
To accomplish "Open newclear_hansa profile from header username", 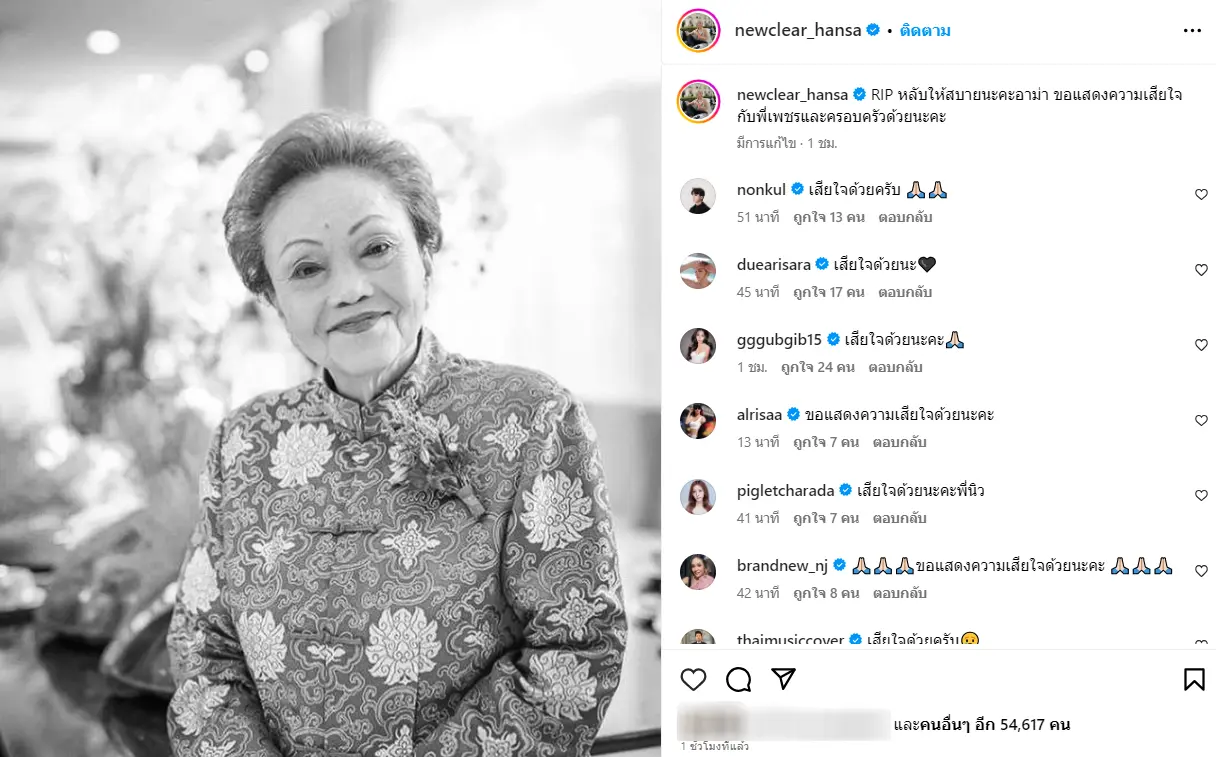I will [797, 31].
